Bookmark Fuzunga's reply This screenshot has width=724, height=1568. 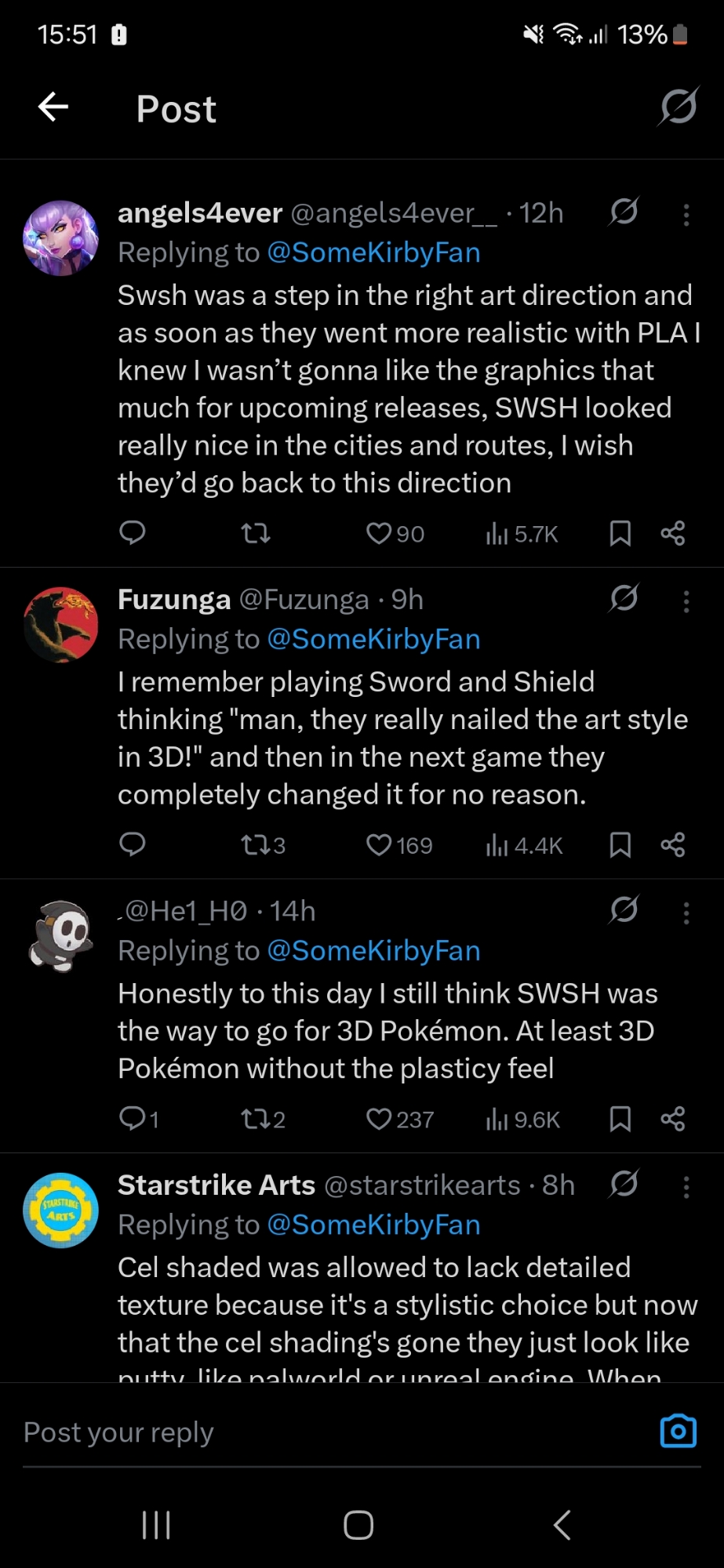pyautogui.click(x=620, y=845)
